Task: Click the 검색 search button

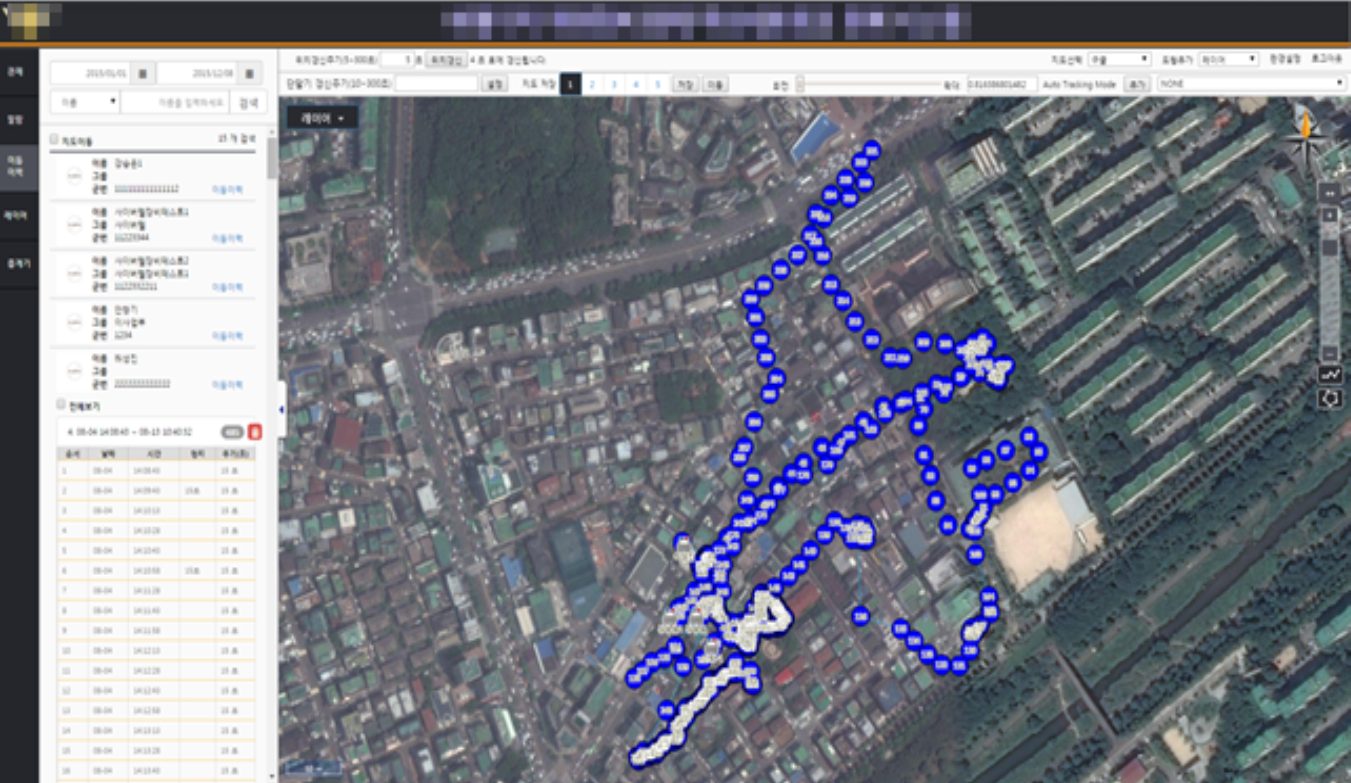Action: pyautogui.click(x=248, y=102)
